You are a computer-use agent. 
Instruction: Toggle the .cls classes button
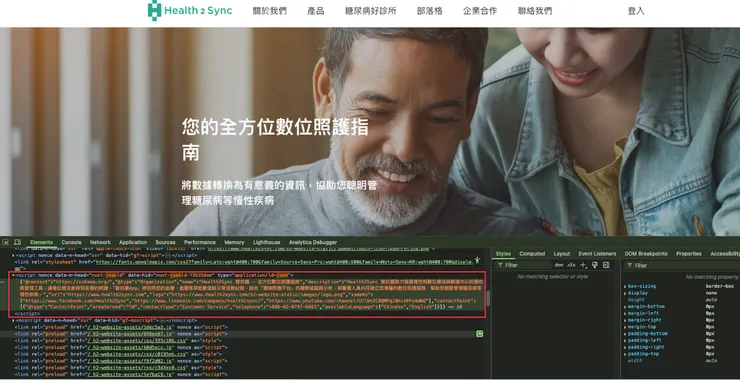571,265
